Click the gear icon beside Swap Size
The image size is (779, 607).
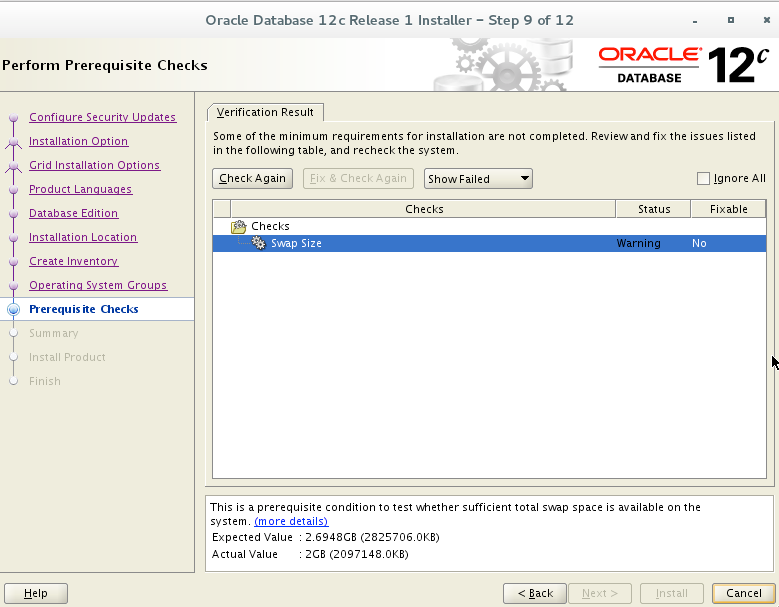click(x=258, y=243)
